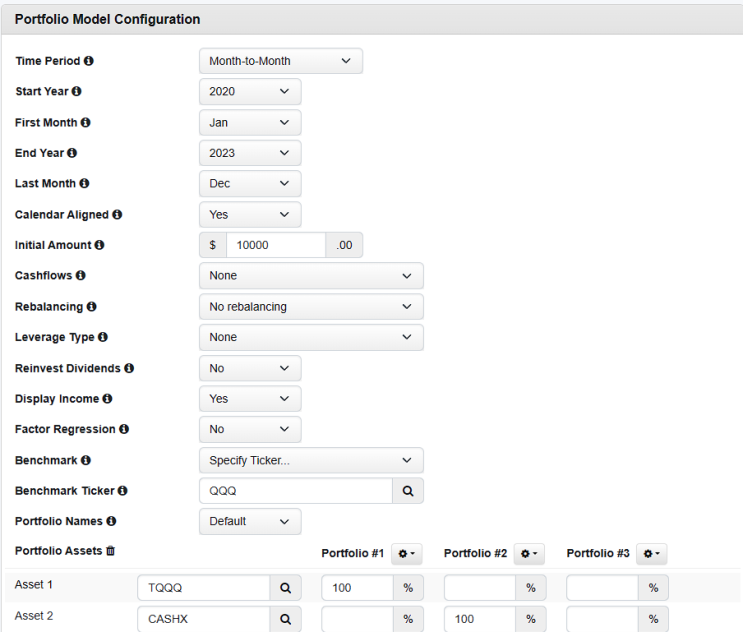Click the info icon beside Factor Regression
This screenshot has height=632, width=743.
coord(124,428)
